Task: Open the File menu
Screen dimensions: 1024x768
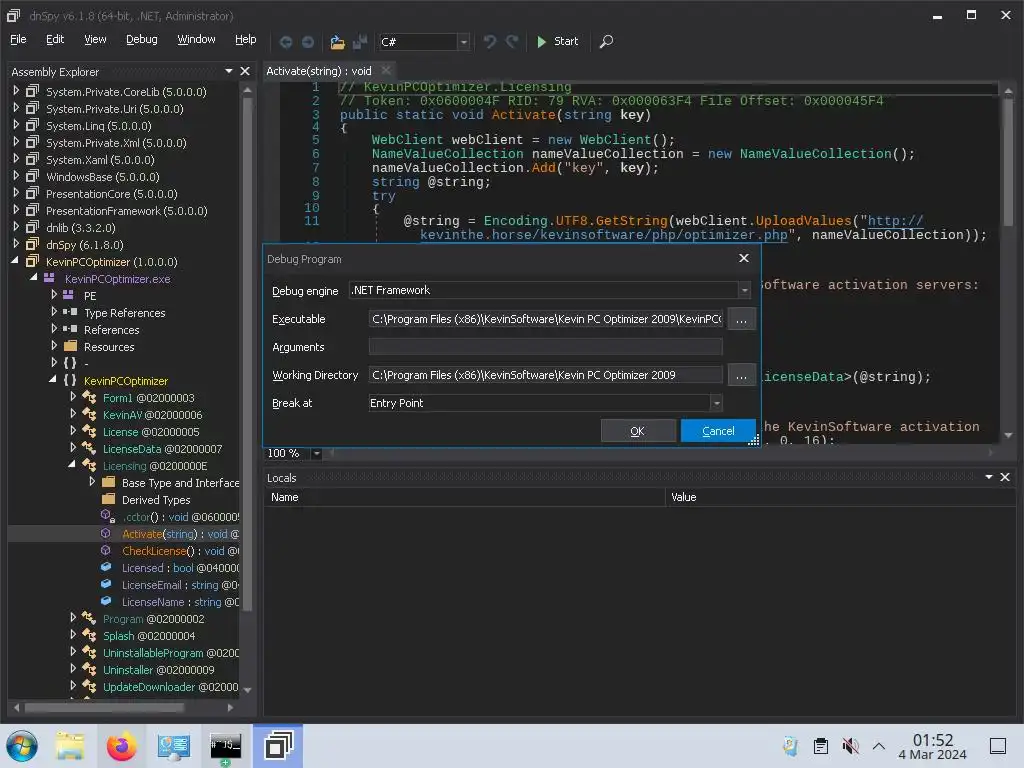Action: click(x=18, y=40)
